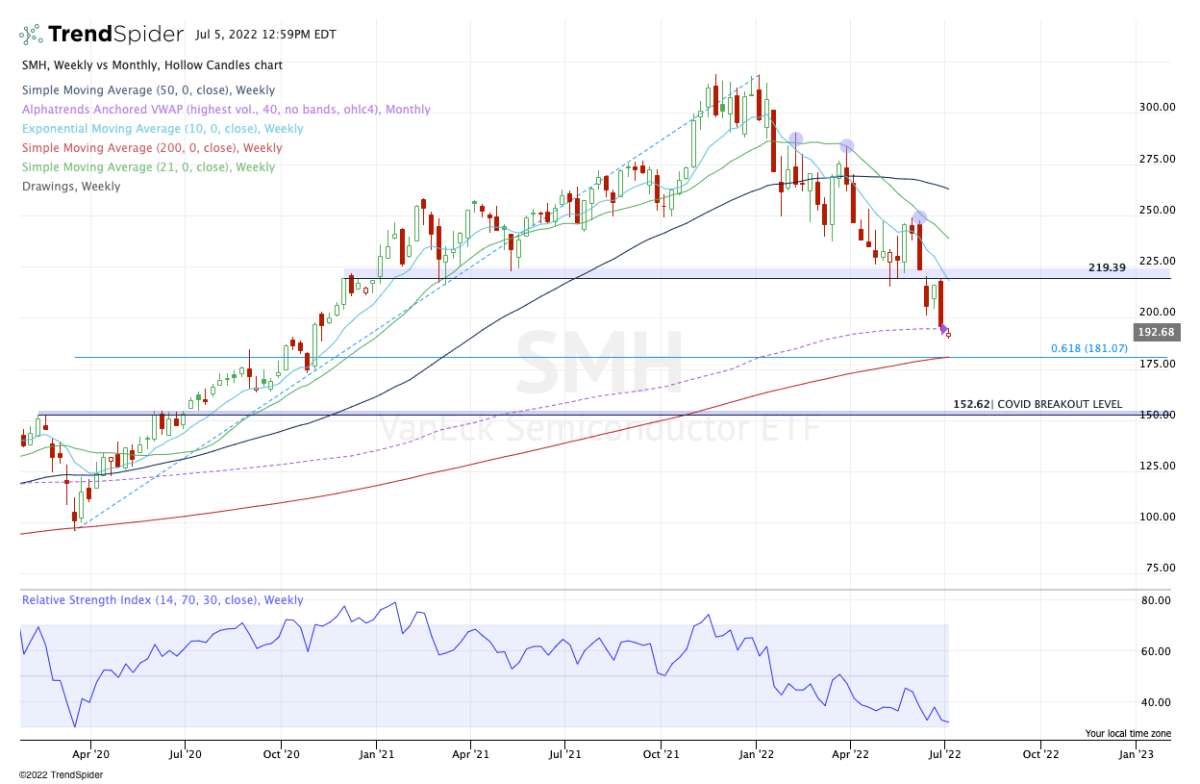Click the lavender circle marker above the April 2022 candles
This screenshot has width=1200, height=784.
click(x=845, y=146)
